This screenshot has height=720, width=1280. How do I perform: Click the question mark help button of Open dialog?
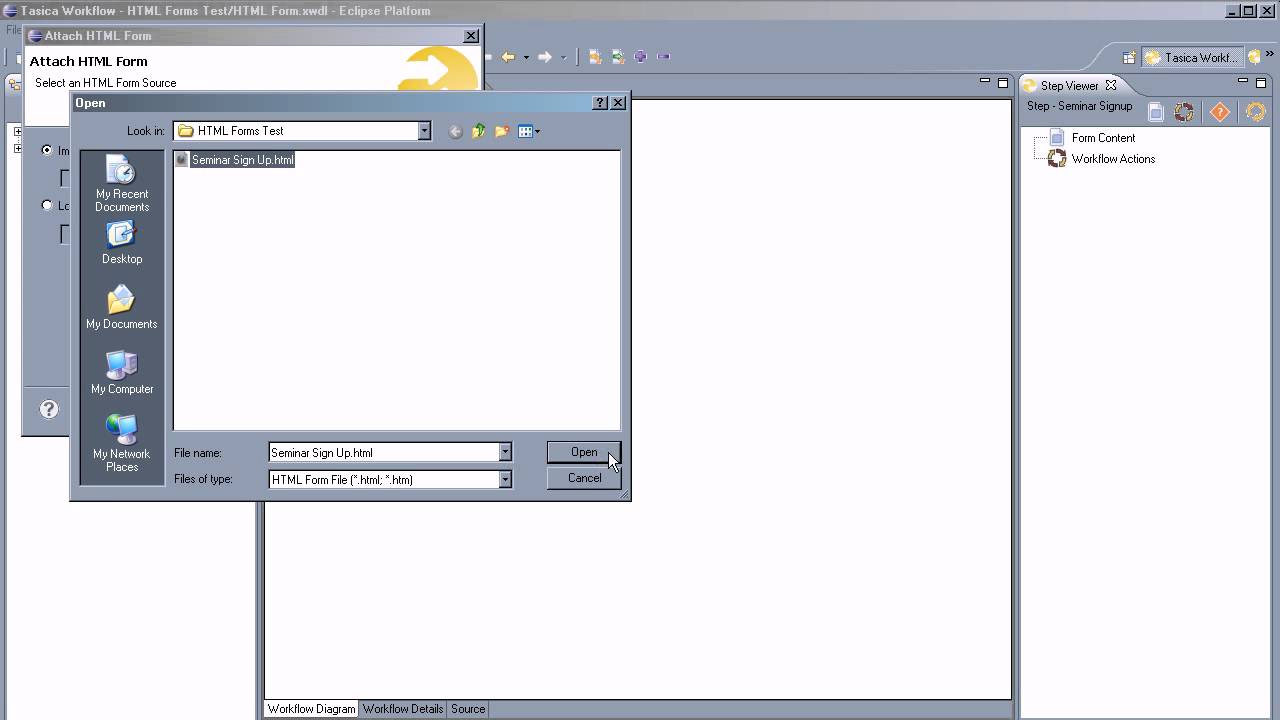click(600, 103)
